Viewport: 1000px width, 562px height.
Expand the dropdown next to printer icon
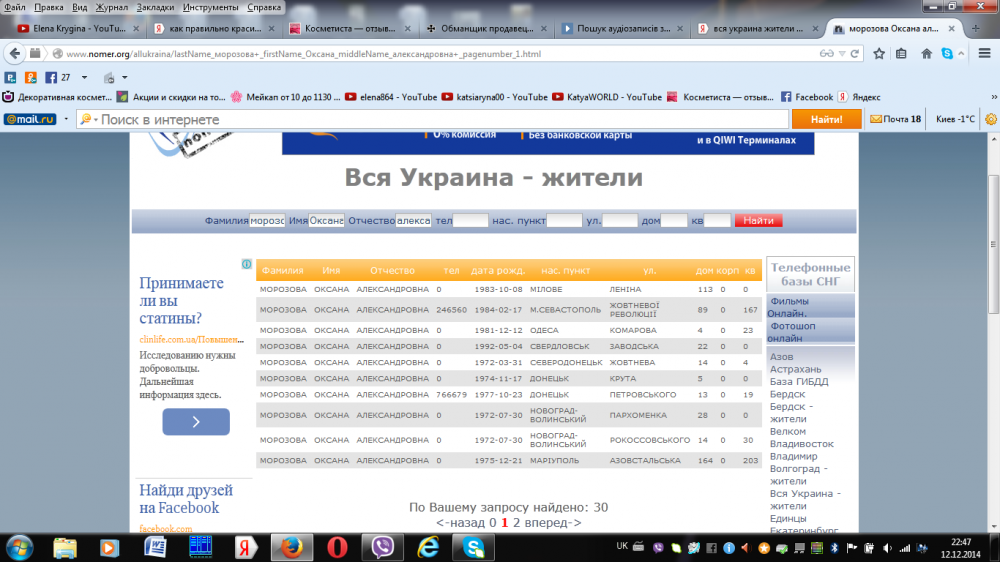[125, 77]
